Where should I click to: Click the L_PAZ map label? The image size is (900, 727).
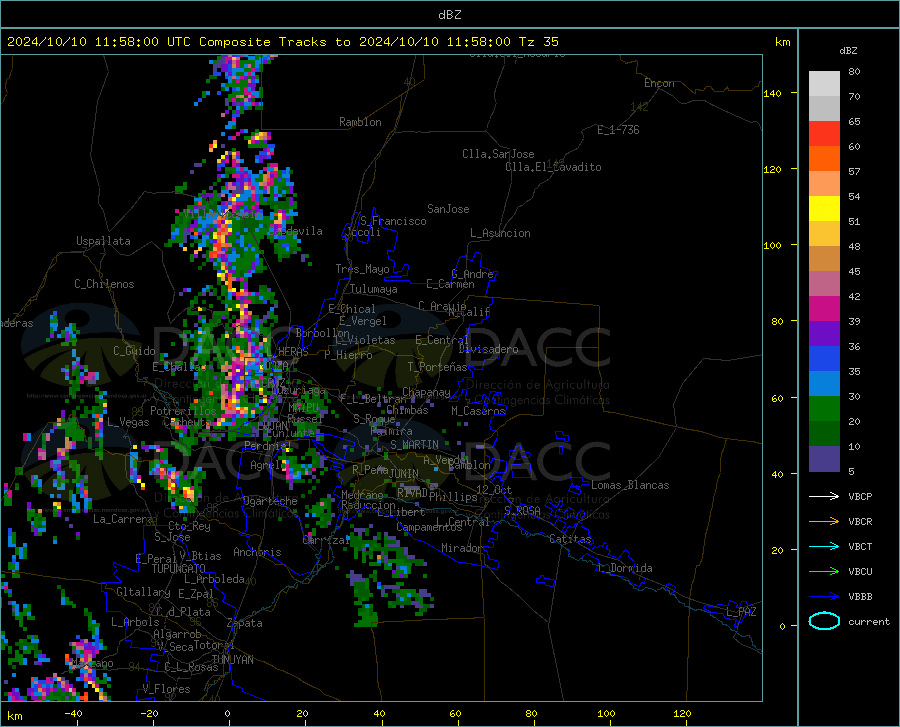741,612
